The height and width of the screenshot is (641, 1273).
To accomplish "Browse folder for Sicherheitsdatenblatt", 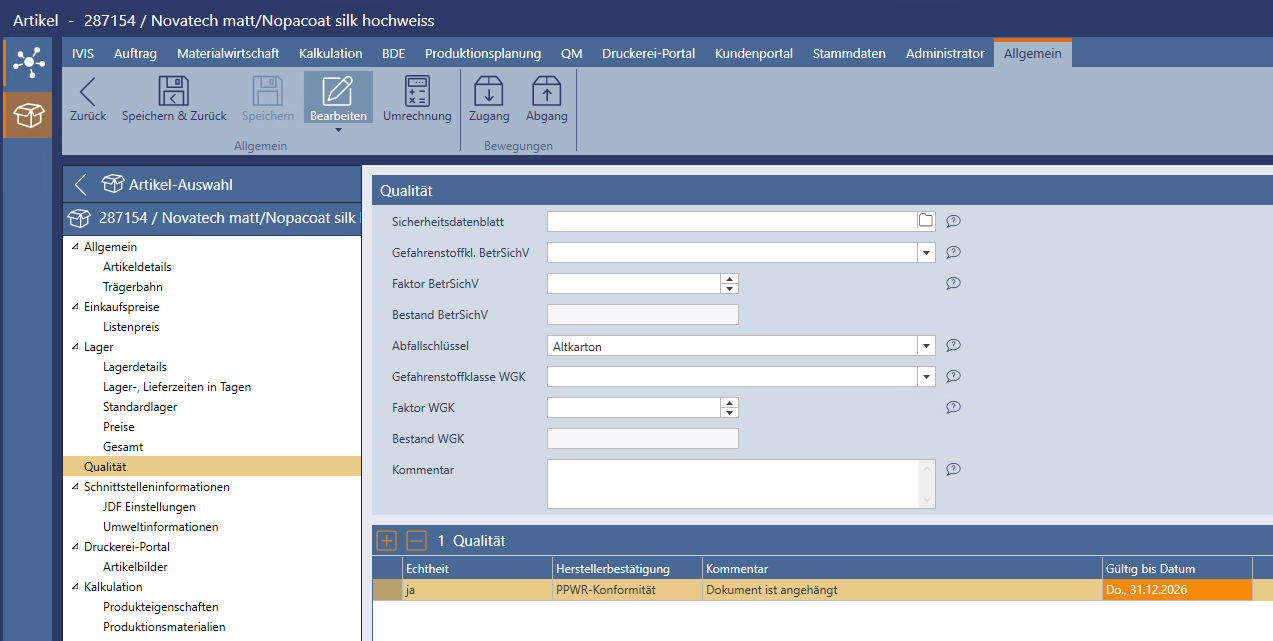I will click(925, 221).
